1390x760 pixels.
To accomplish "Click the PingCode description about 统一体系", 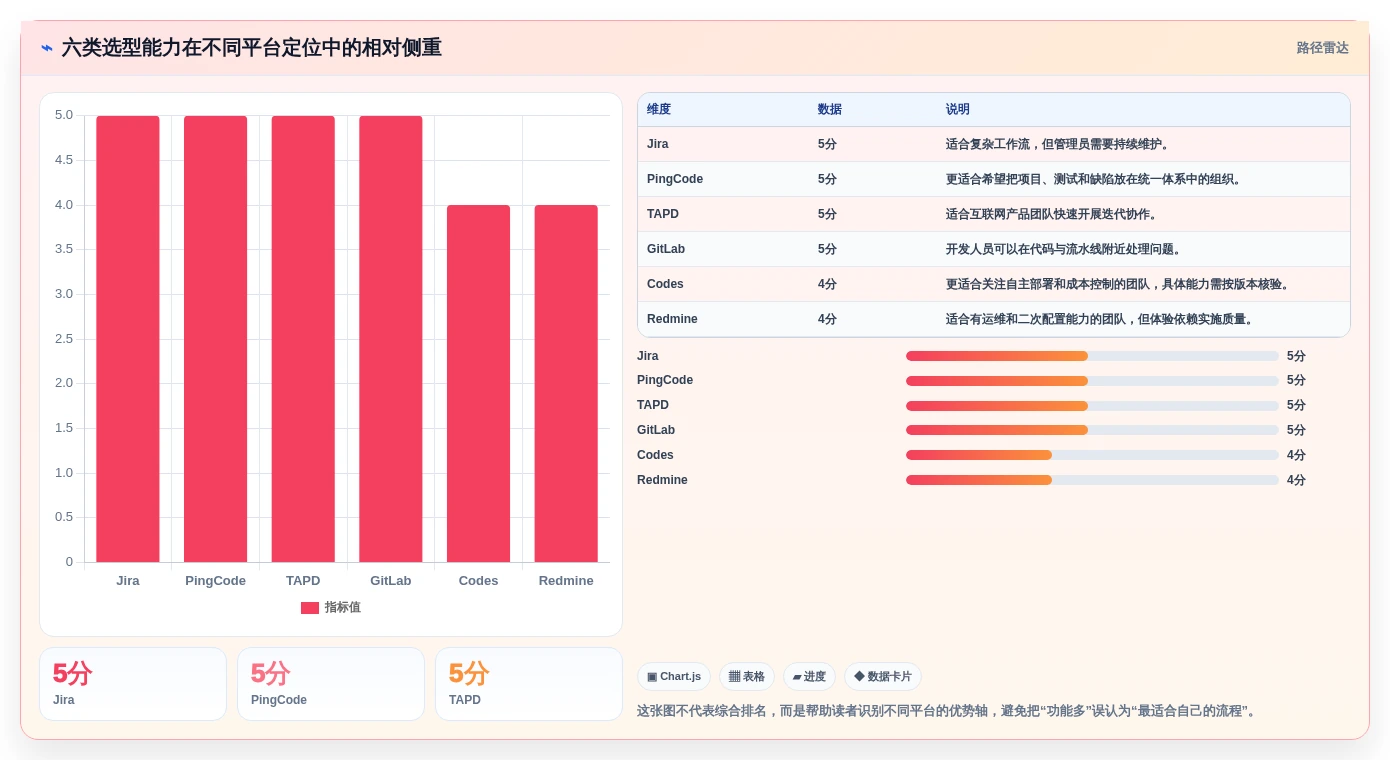I will click(x=1094, y=179).
